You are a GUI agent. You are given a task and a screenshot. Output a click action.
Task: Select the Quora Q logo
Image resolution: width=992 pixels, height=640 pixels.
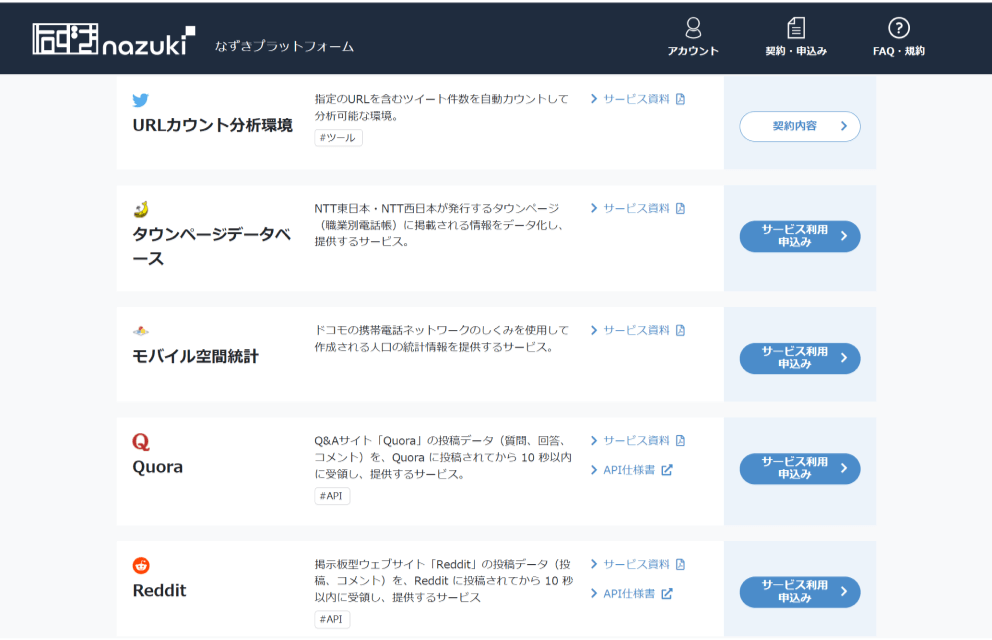click(141, 441)
